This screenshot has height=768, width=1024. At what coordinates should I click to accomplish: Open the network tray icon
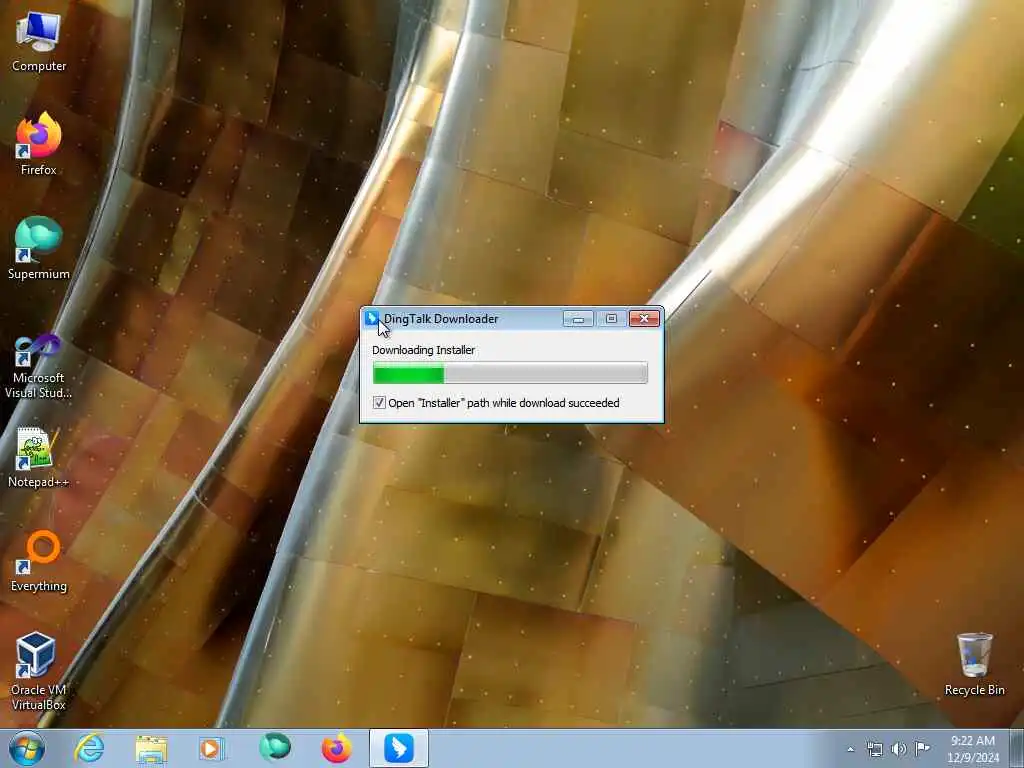874,749
